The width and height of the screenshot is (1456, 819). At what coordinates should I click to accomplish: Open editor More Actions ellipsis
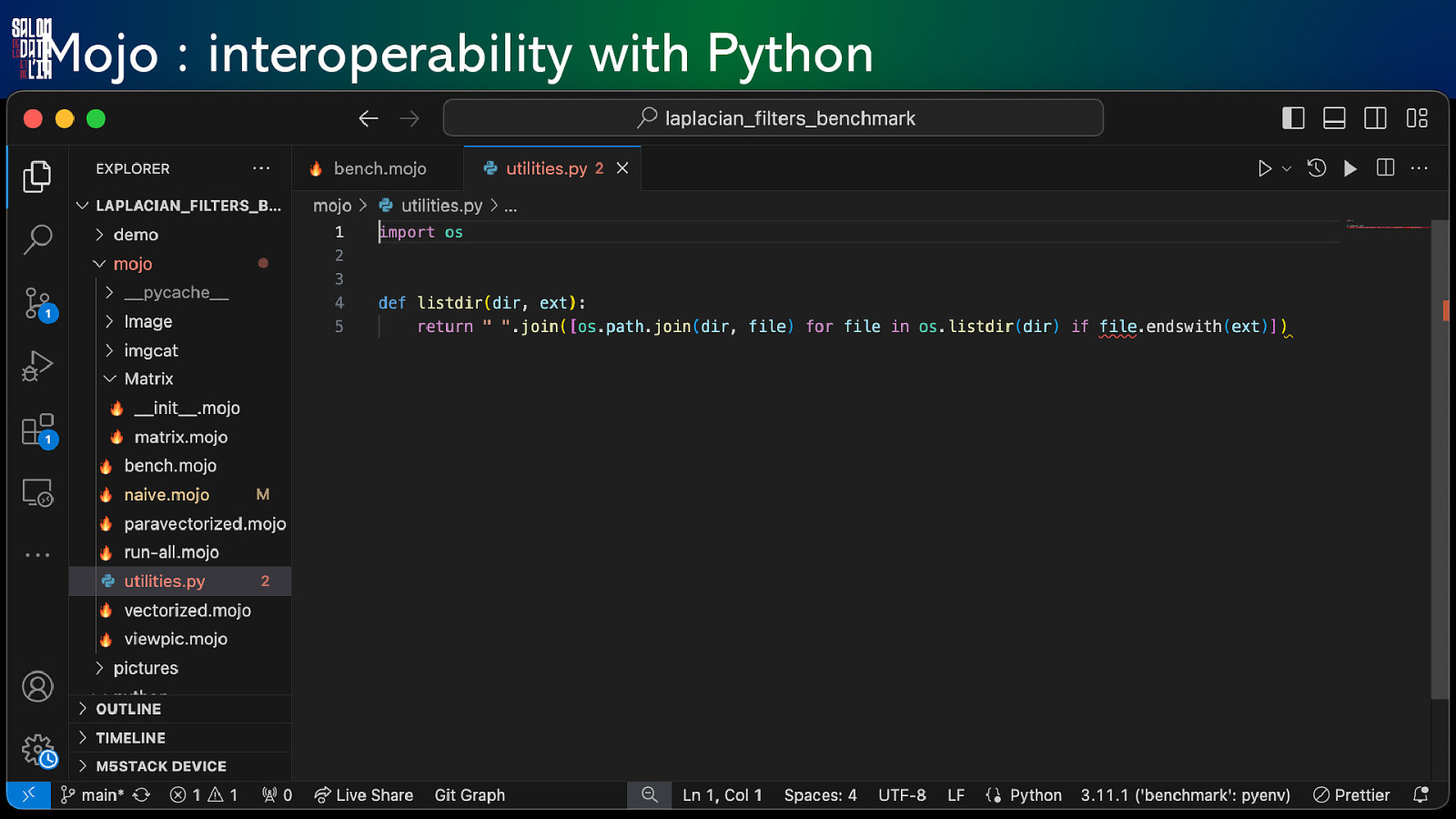tap(1420, 168)
